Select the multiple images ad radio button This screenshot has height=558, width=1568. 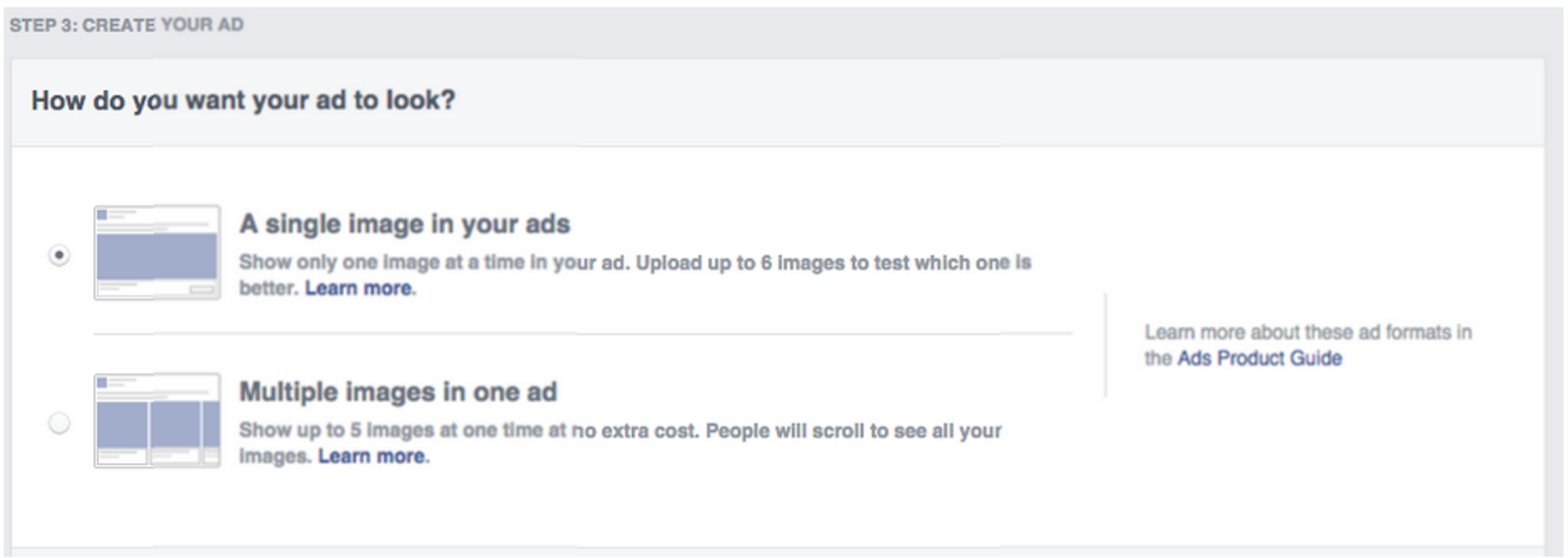tap(59, 423)
